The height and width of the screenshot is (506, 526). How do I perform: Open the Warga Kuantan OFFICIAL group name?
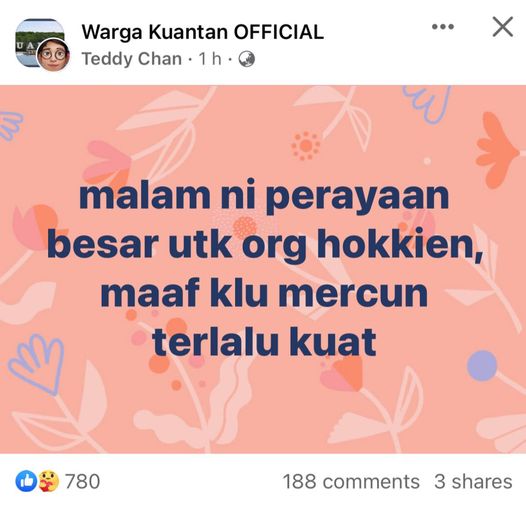(x=203, y=32)
